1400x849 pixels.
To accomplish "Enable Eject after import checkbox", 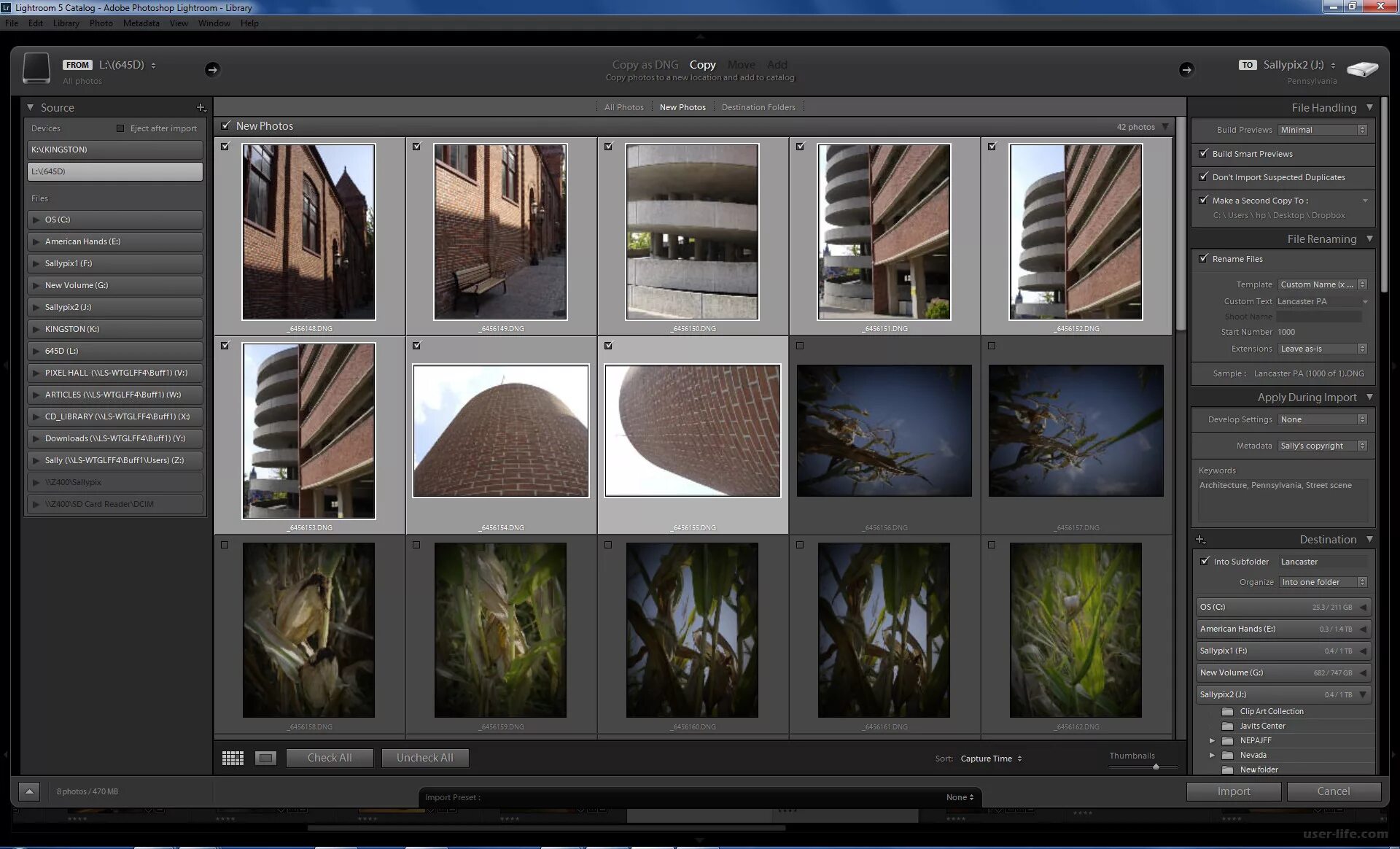I will click(x=121, y=128).
